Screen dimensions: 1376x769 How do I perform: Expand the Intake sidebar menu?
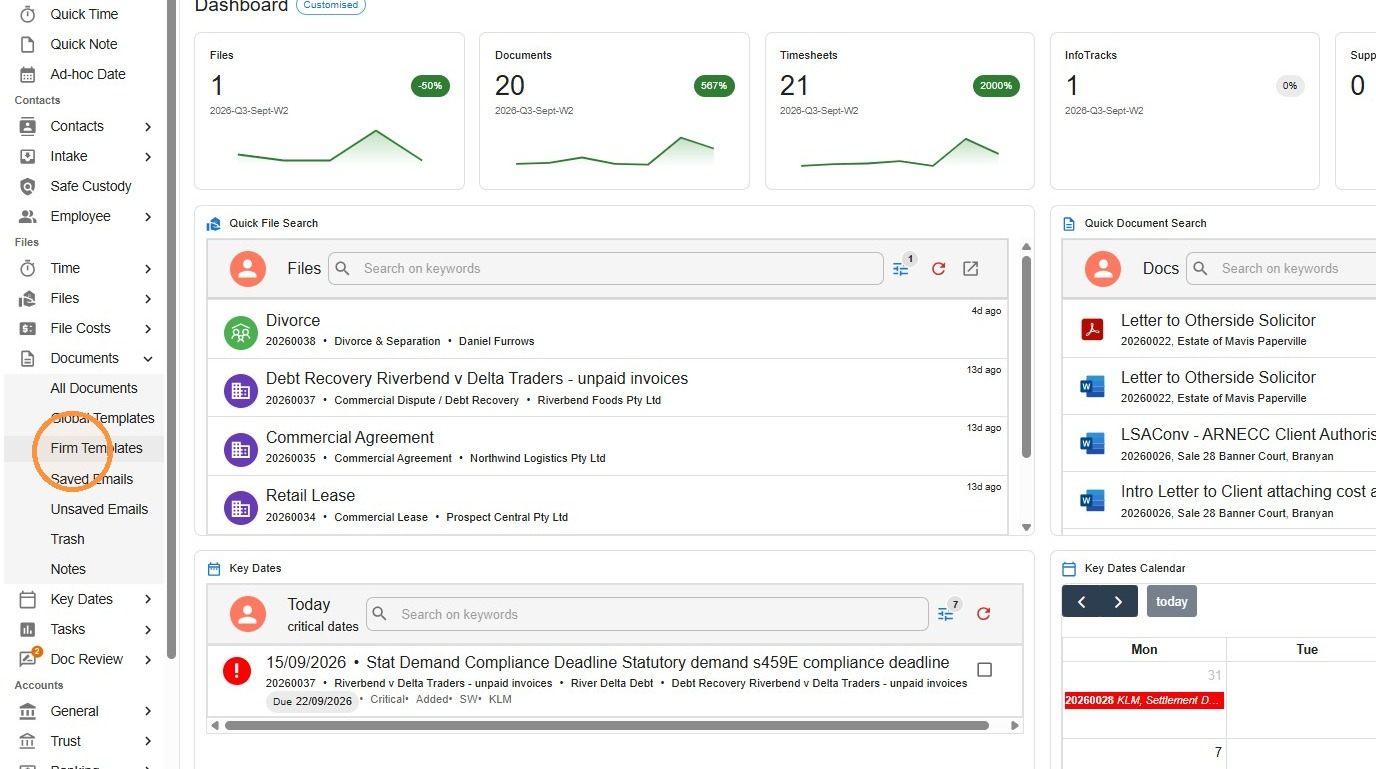(148, 156)
